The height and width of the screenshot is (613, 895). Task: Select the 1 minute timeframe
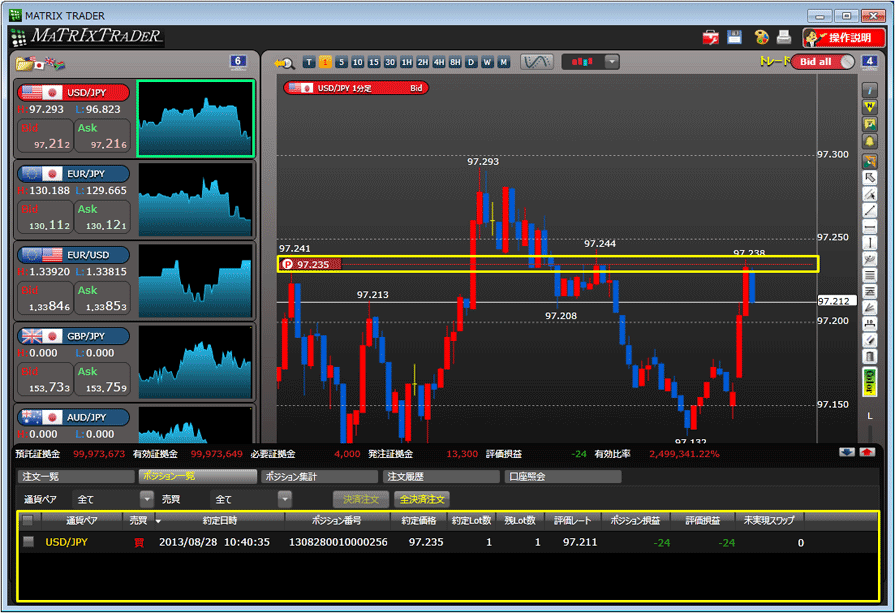tap(325, 62)
